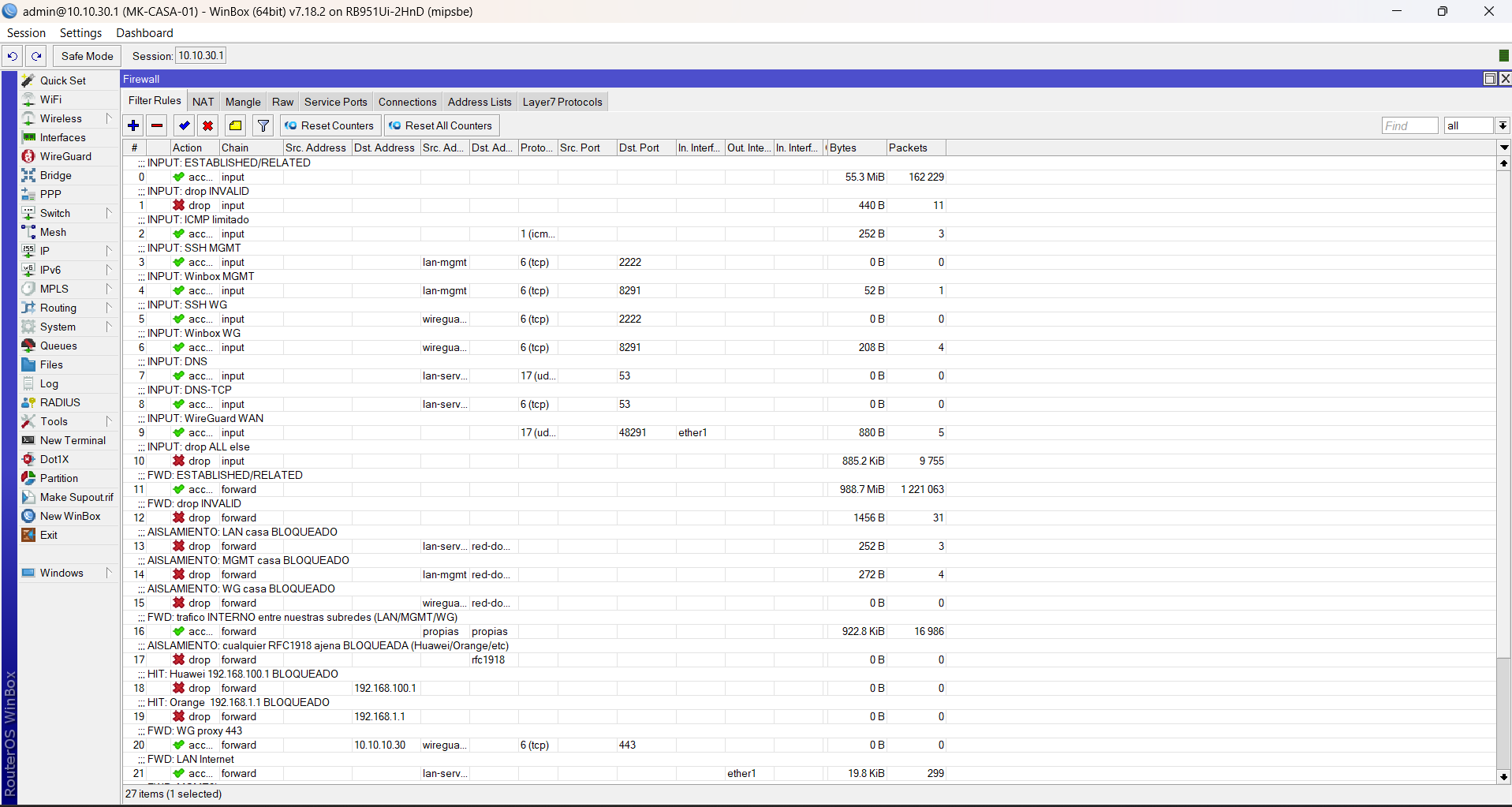1512x807 pixels.
Task: Open the Session menu
Action: click(26, 33)
